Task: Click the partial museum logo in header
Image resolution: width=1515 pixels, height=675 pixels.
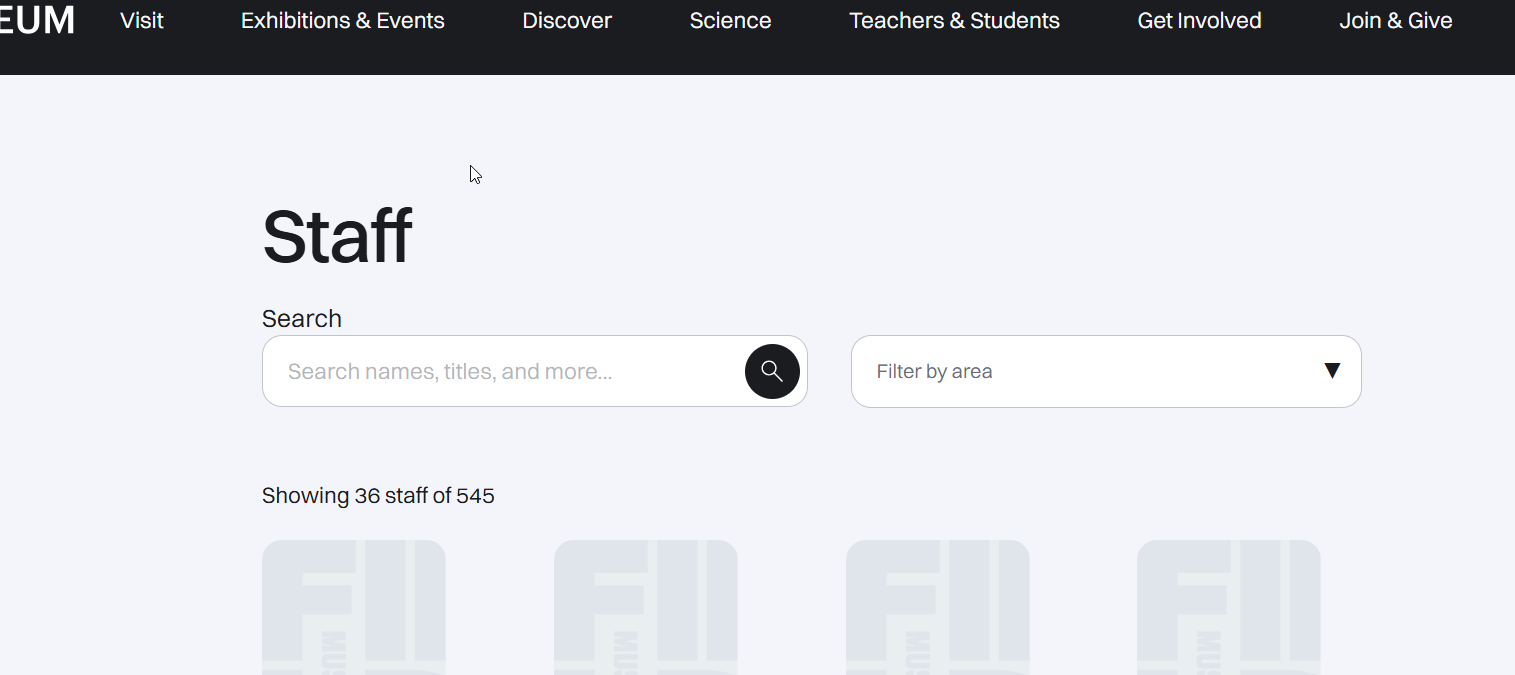Action: pos(37,20)
